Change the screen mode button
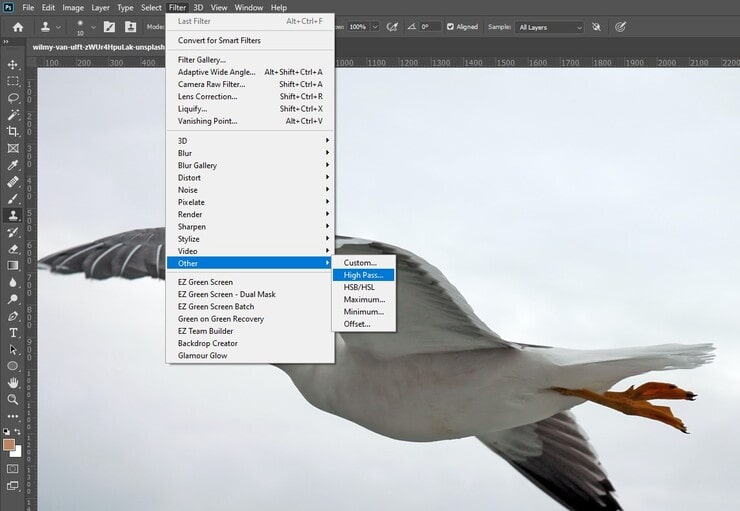The width and height of the screenshot is (740, 511). pyautogui.click(x=13, y=486)
